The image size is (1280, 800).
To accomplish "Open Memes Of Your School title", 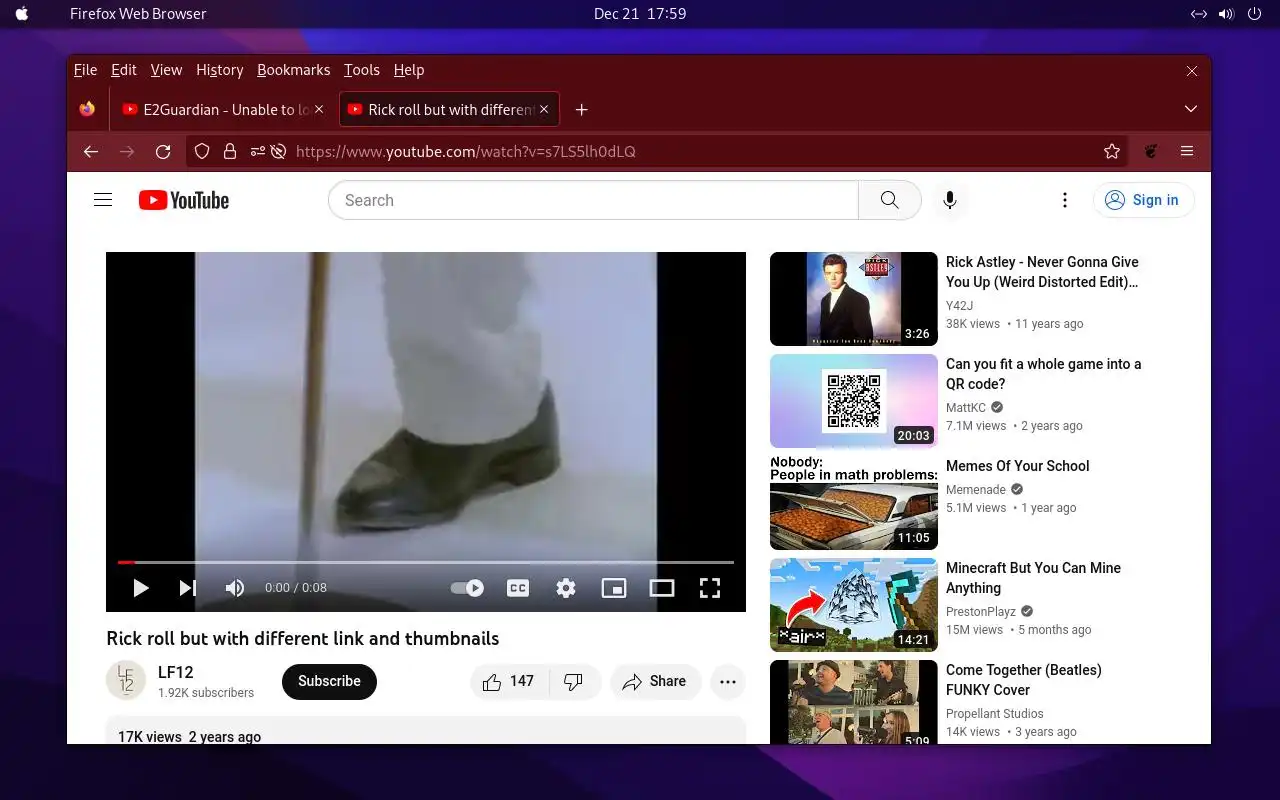I will tap(1017, 466).
